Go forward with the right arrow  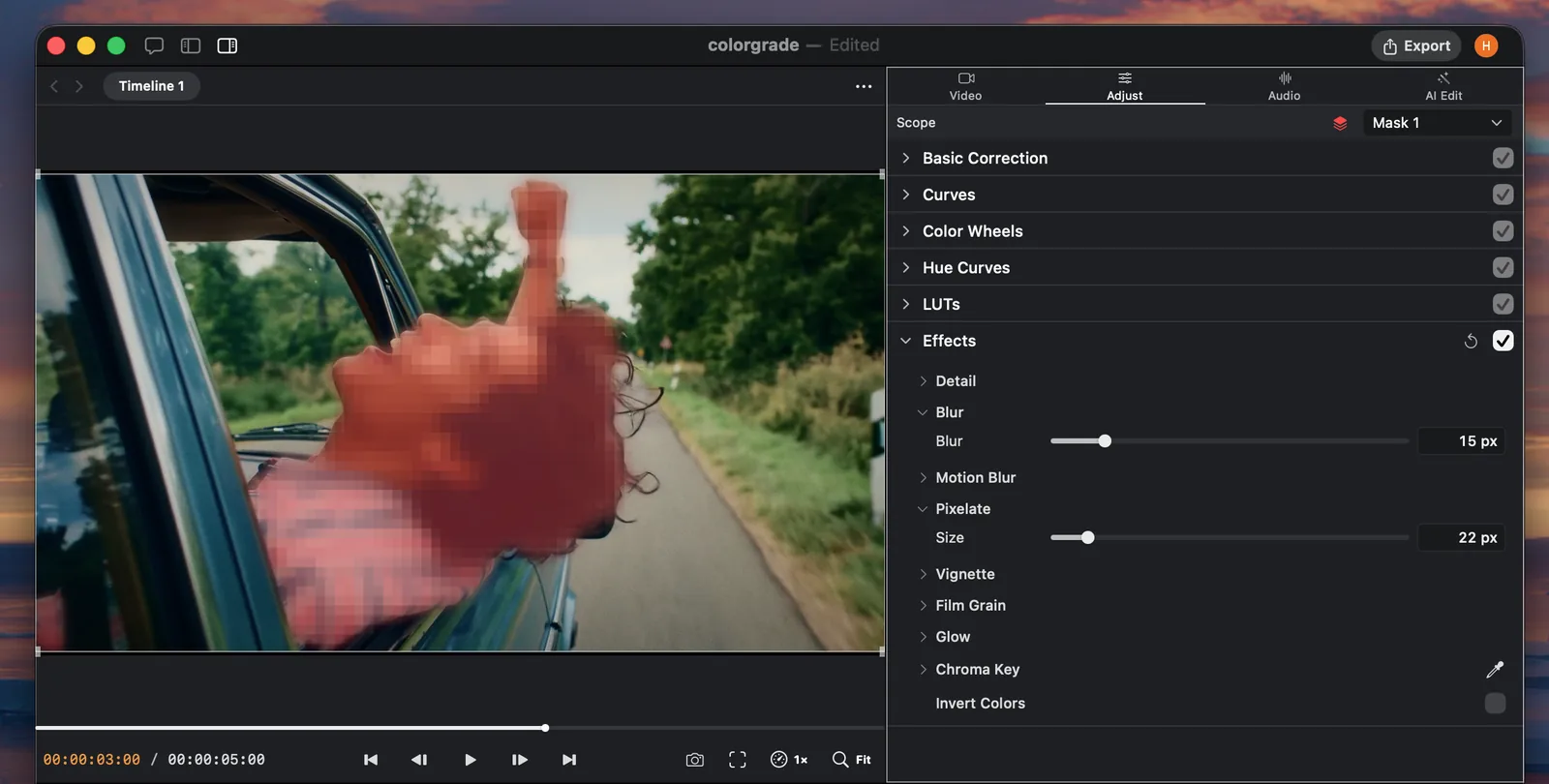(79, 86)
